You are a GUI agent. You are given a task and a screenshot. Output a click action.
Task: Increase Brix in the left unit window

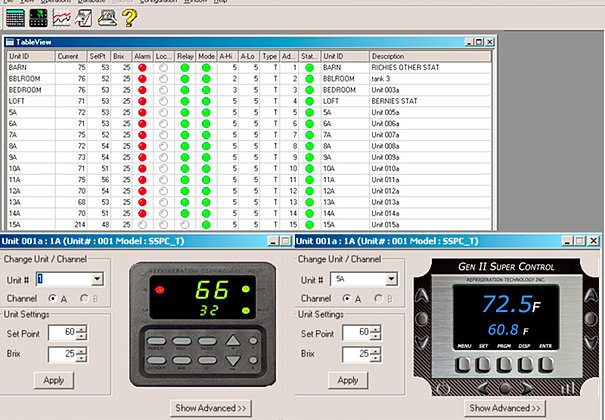[x=81, y=351]
